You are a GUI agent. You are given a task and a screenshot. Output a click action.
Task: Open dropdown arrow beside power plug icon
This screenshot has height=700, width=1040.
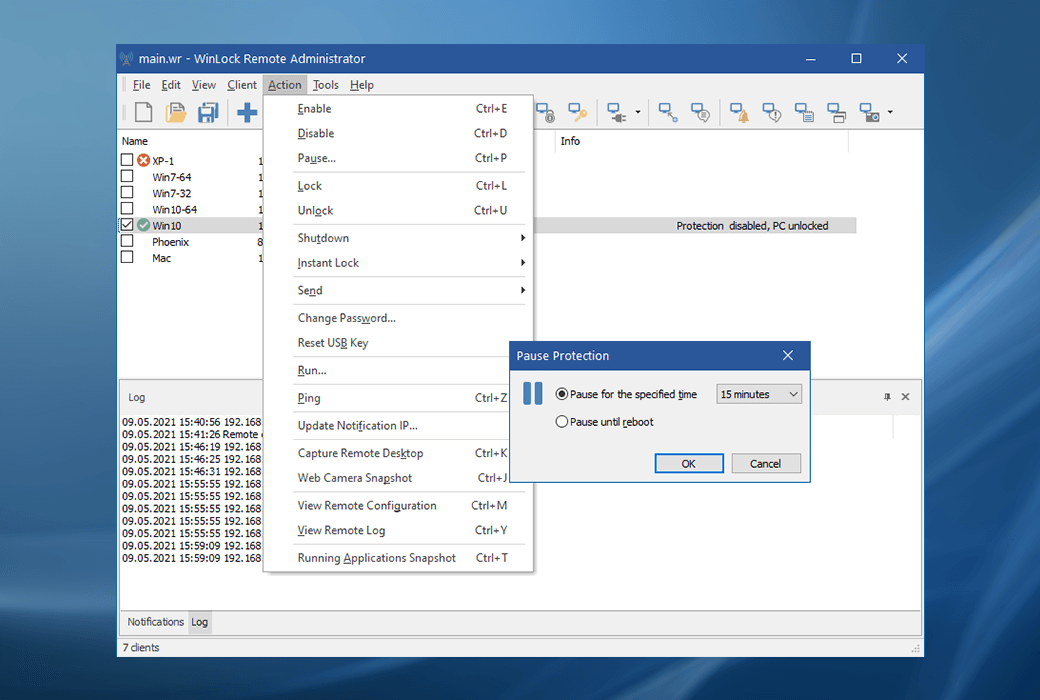(638, 112)
